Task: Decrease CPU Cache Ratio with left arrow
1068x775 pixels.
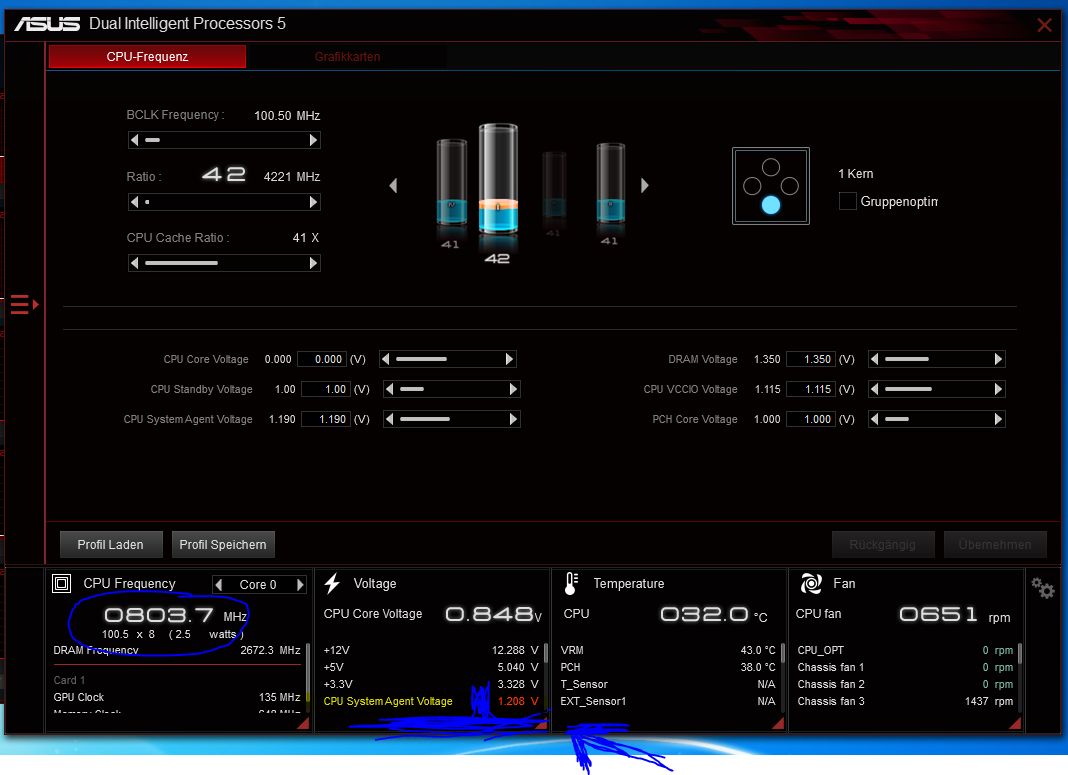Action: coord(135,263)
